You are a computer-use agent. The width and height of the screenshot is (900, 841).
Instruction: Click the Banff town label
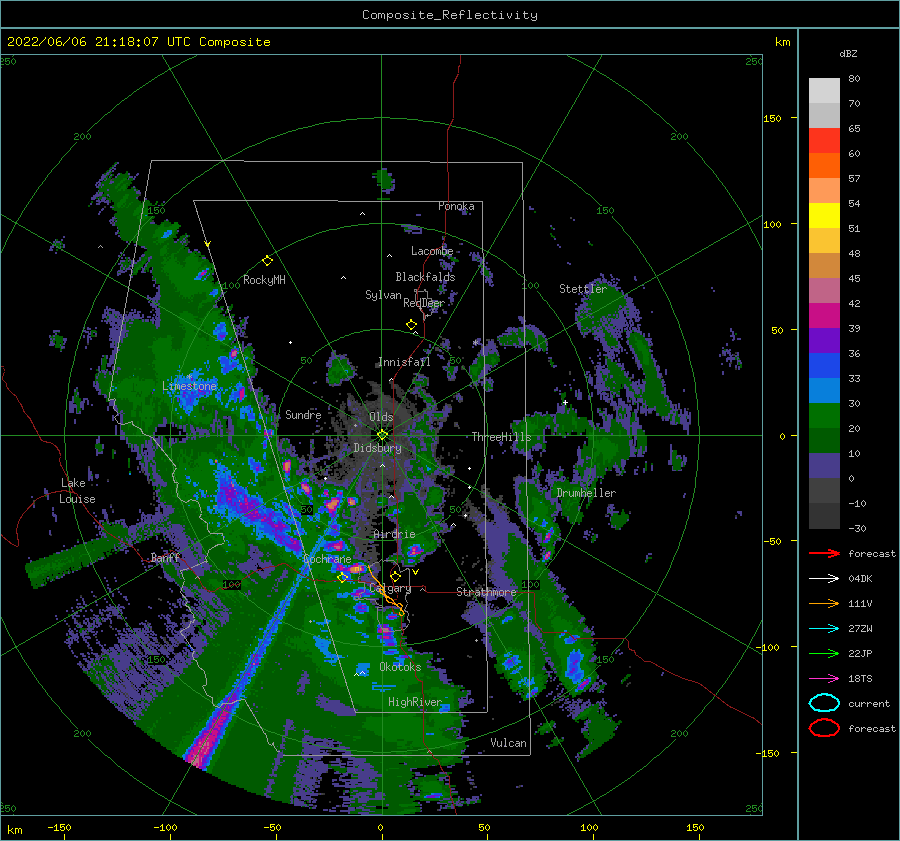click(x=165, y=557)
